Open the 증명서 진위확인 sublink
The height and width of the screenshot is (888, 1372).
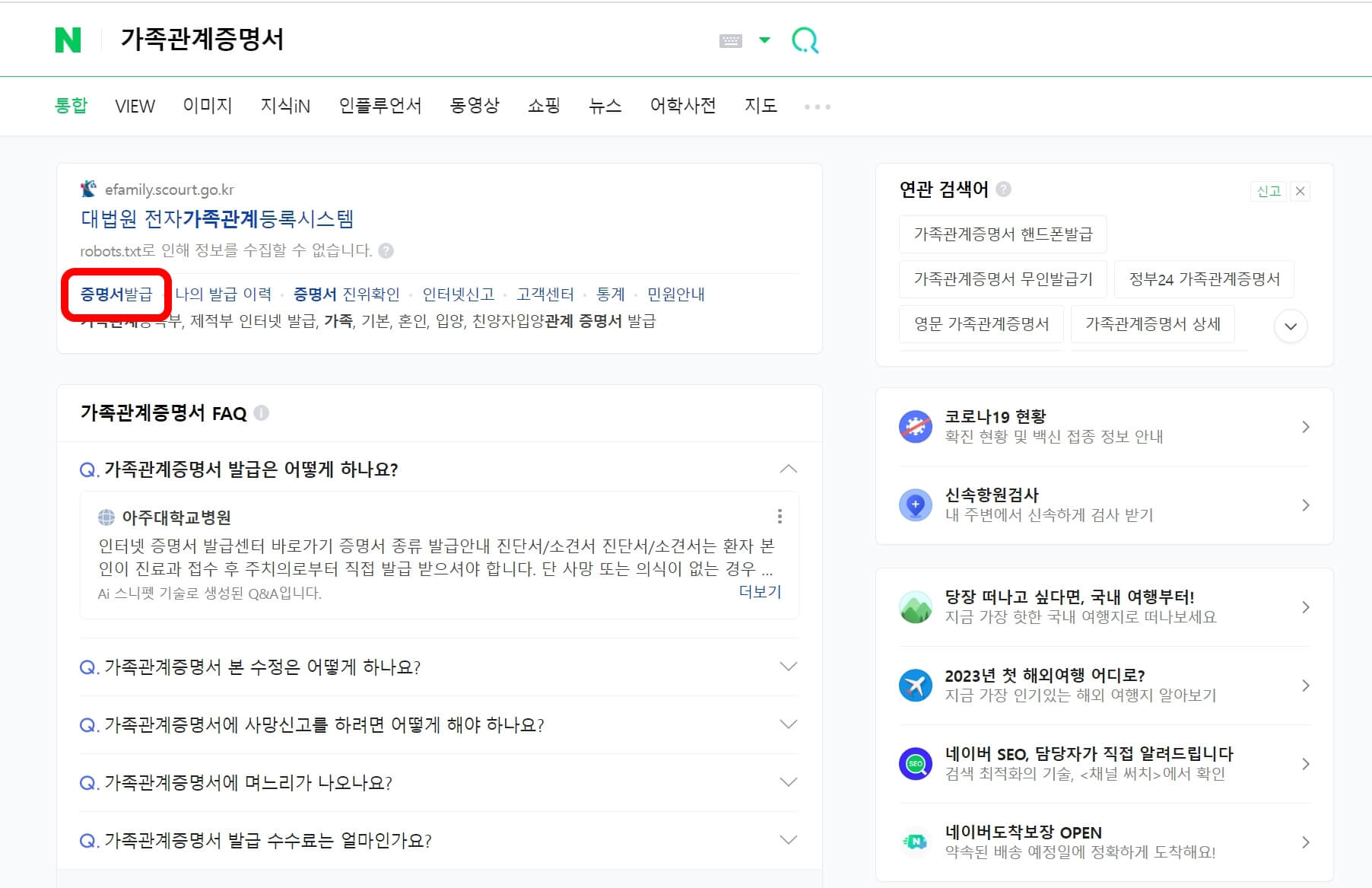click(x=347, y=294)
